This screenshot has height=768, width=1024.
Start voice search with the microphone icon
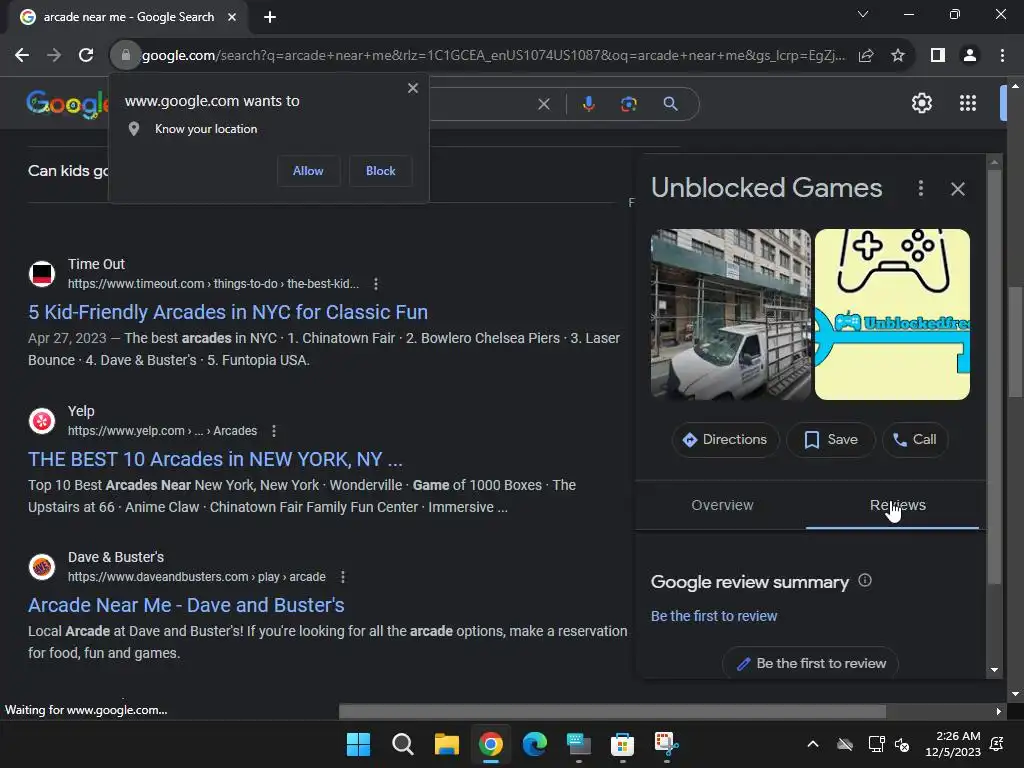(588, 104)
